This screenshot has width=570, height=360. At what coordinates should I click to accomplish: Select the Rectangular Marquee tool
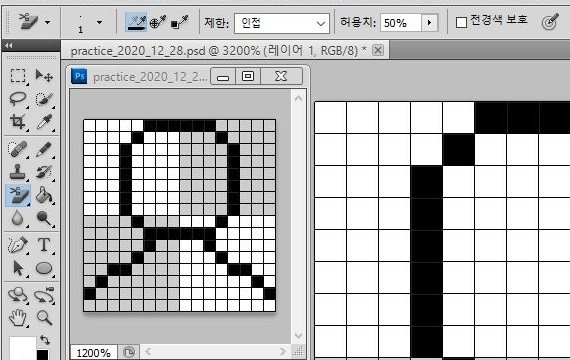[18, 76]
